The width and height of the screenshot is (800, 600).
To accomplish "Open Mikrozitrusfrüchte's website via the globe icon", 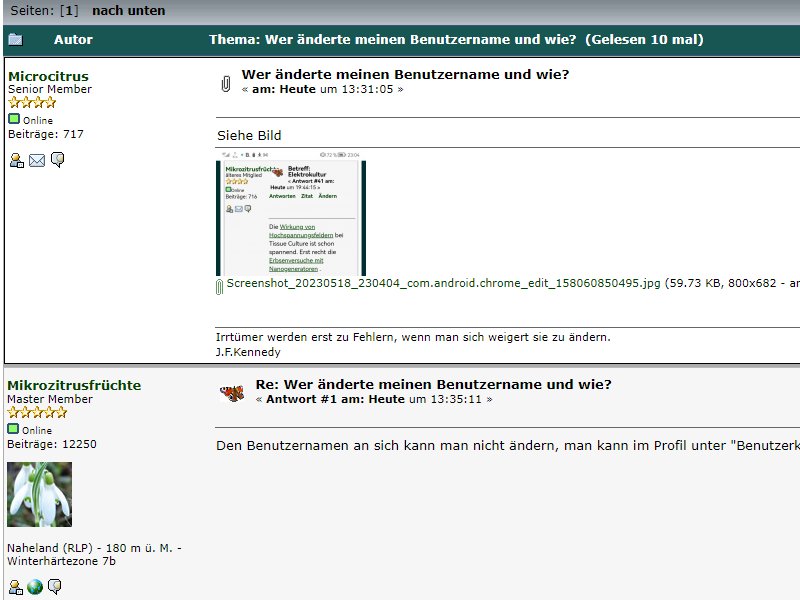I will (36, 586).
